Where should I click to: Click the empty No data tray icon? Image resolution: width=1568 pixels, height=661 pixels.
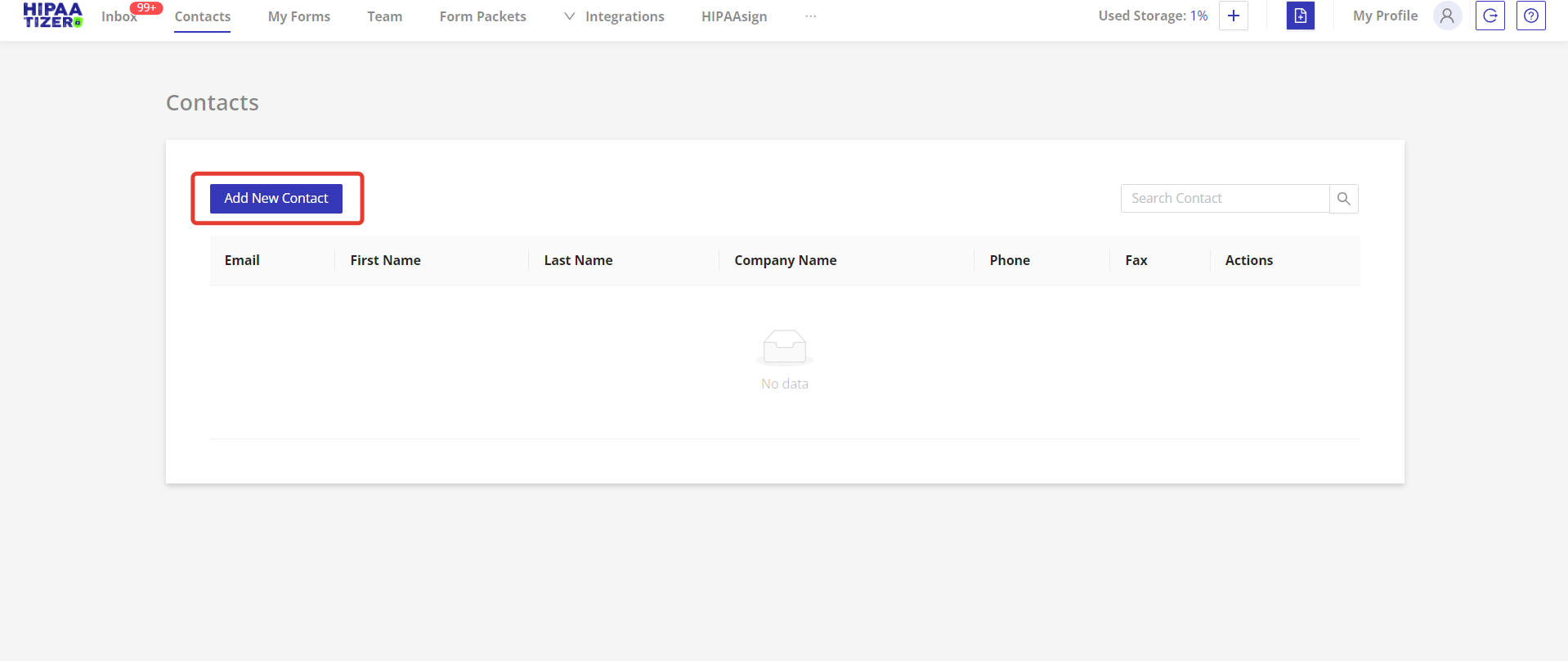tap(784, 347)
